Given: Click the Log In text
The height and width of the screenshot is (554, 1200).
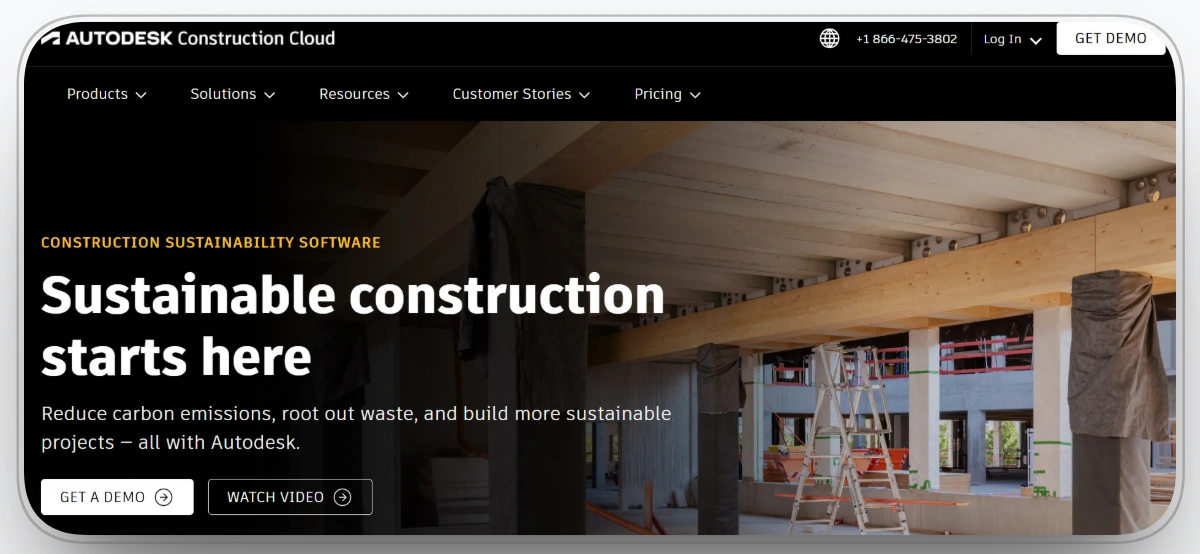Looking at the screenshot, I should pyautogui.click(x=1002, y=39).
